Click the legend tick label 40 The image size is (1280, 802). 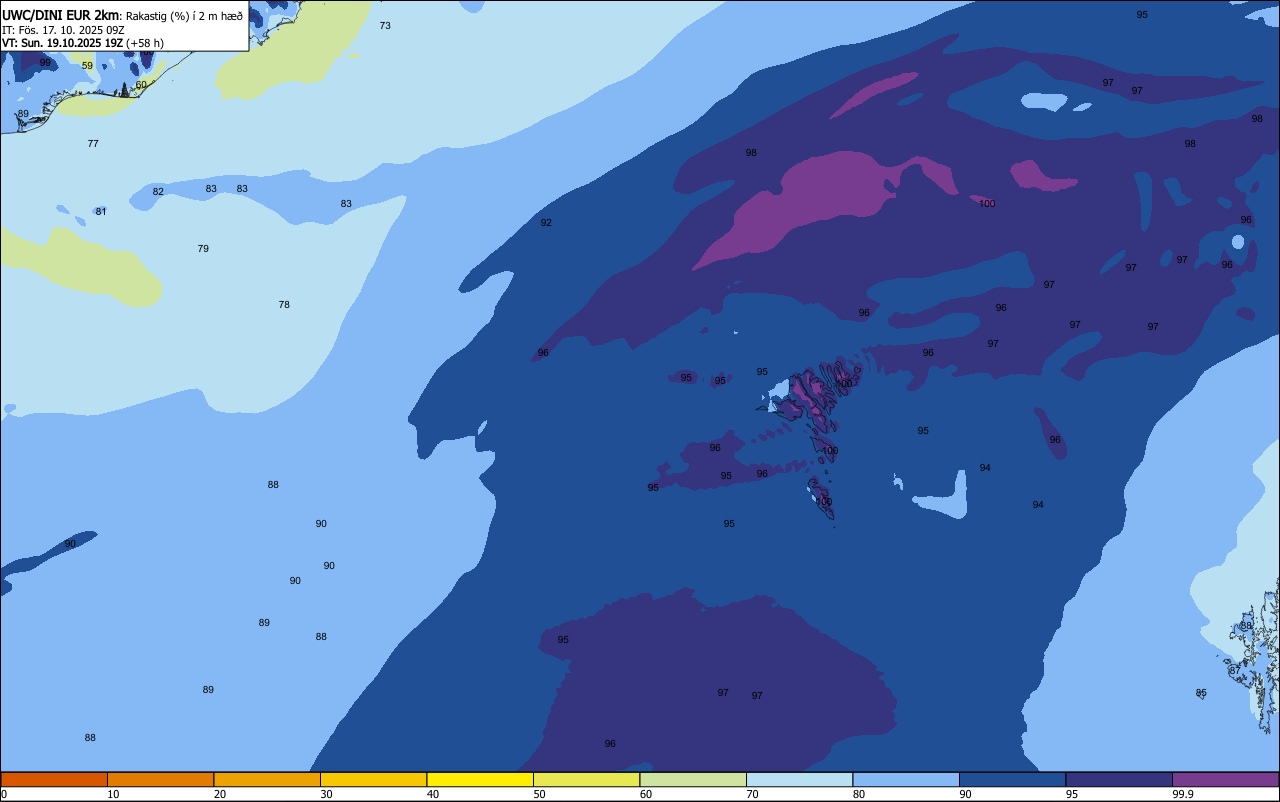pos(433,794)
